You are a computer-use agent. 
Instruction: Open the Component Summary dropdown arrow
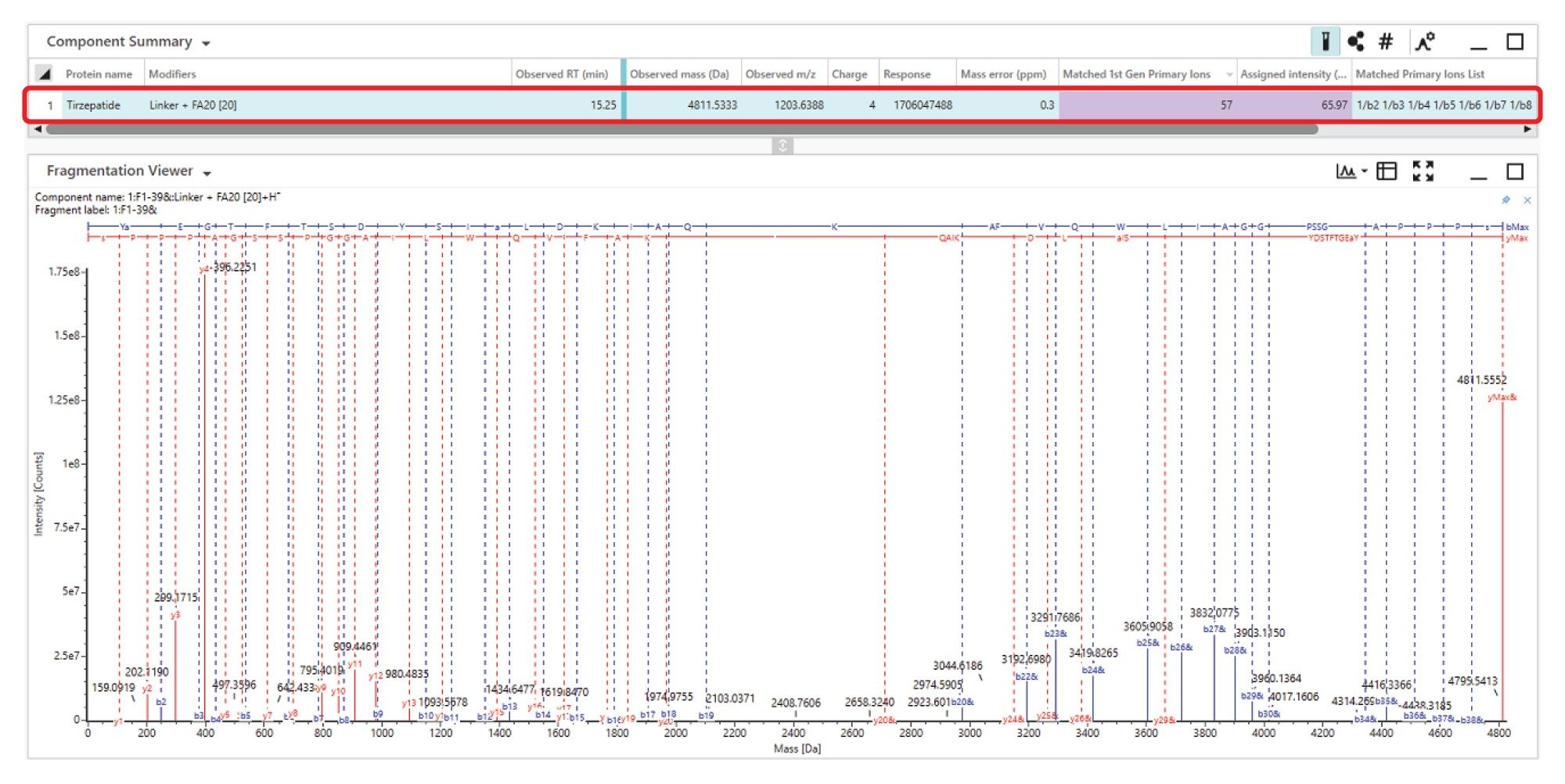click(206, 43)
